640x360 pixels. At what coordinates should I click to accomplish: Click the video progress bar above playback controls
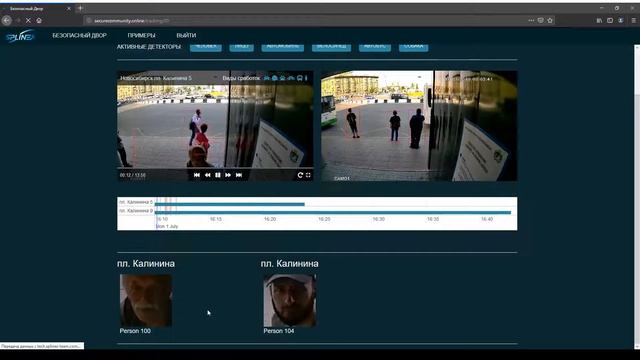tap(215, 168)
